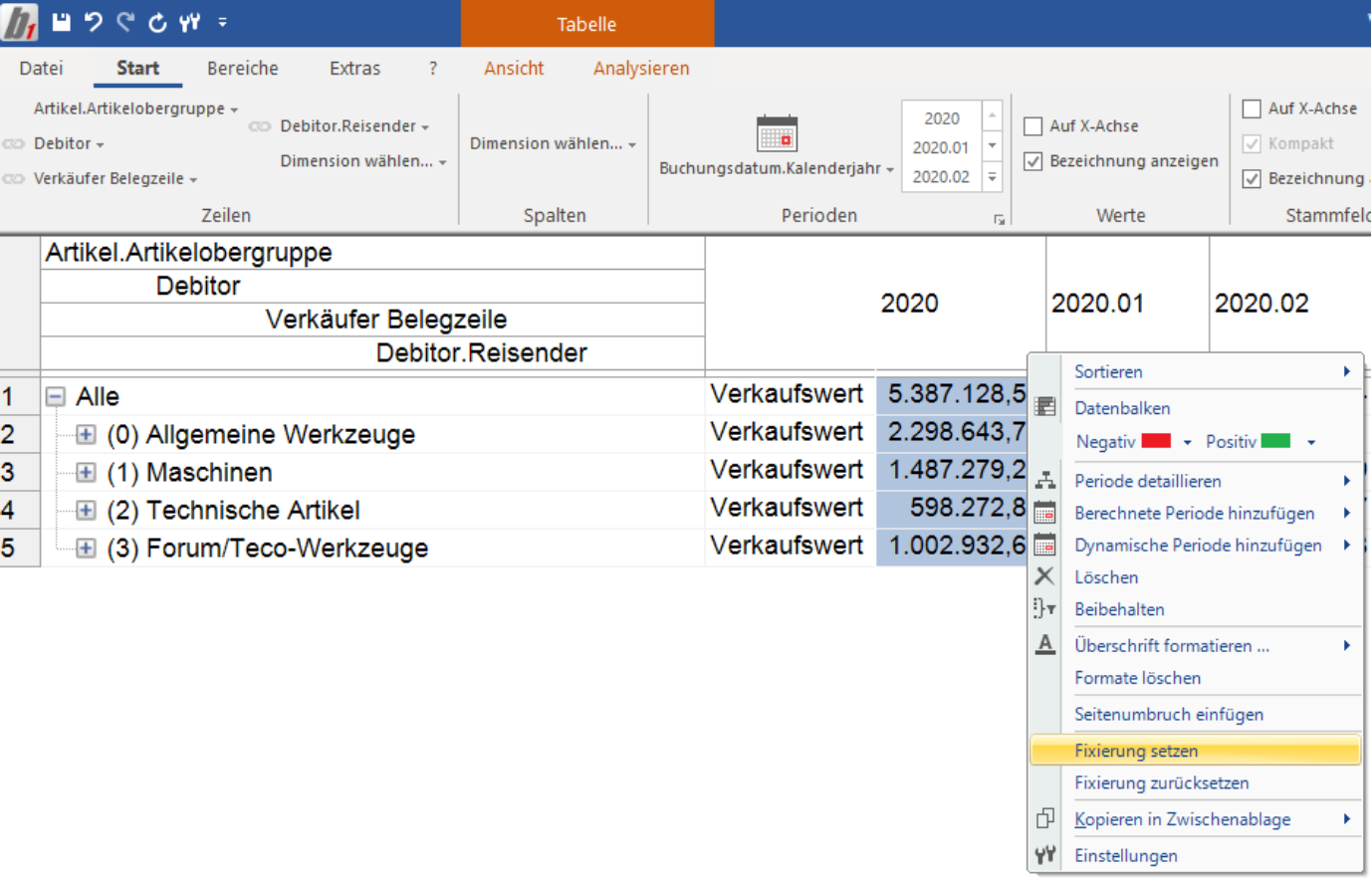Screen dimensions: 1372x882
Task: Toggle Bezeichnung checkbox in Stammfelder group
Action: 1252,179
